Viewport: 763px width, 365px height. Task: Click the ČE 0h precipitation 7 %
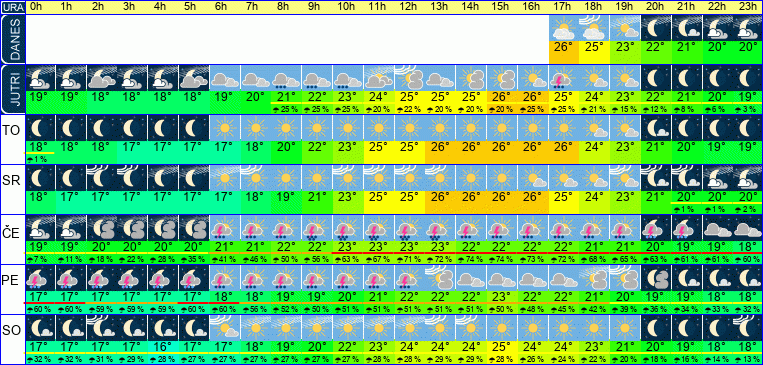point(37,260)
